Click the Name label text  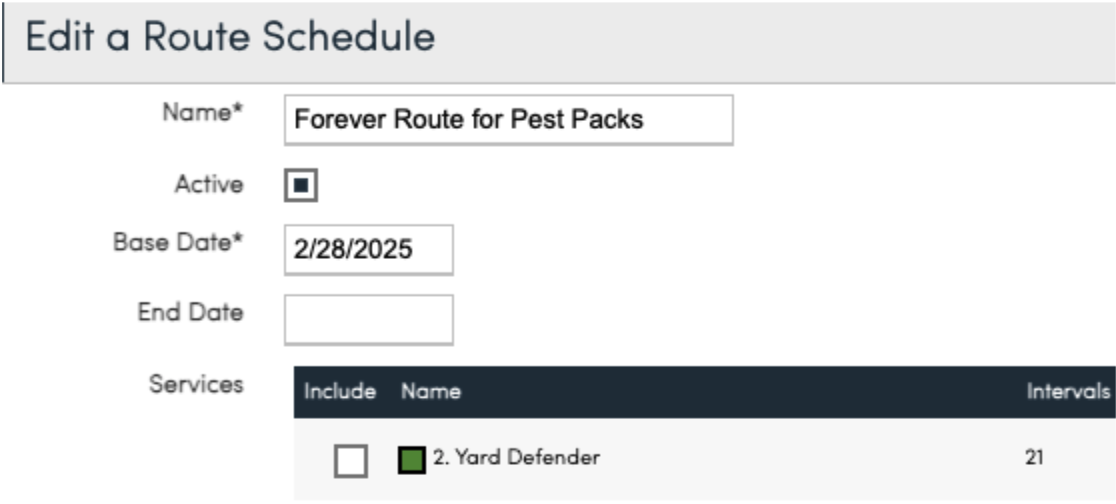[196, 113]
